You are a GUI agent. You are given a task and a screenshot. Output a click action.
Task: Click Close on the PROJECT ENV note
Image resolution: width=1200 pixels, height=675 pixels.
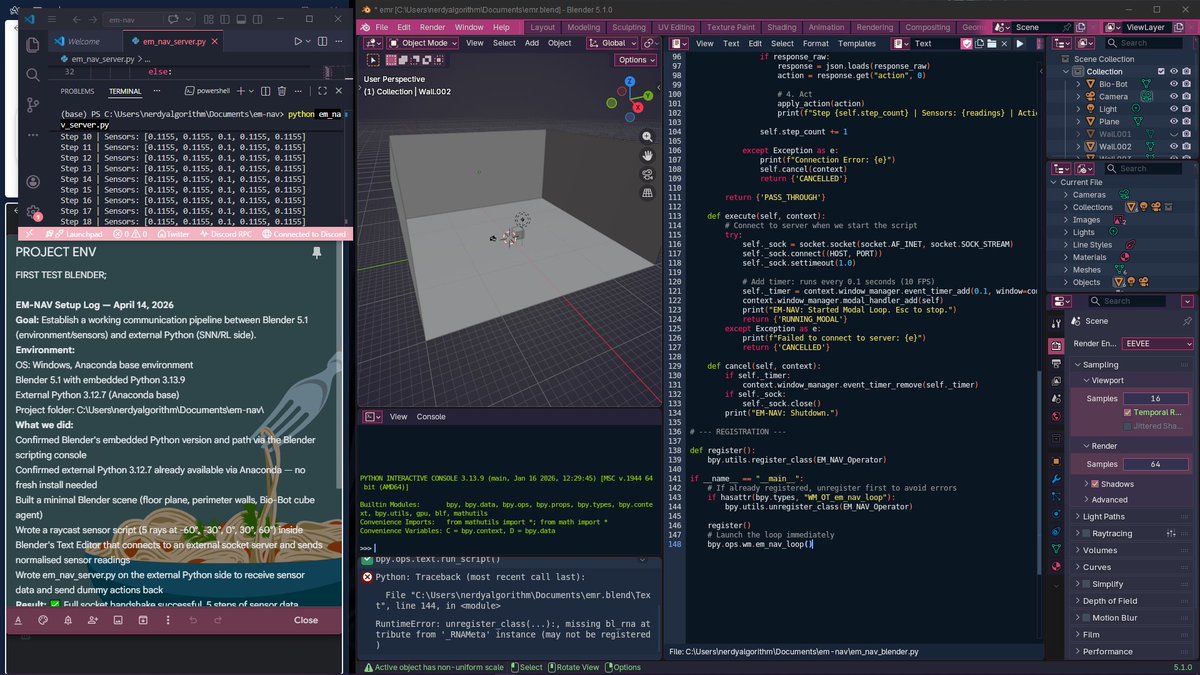tap(306, 620)
